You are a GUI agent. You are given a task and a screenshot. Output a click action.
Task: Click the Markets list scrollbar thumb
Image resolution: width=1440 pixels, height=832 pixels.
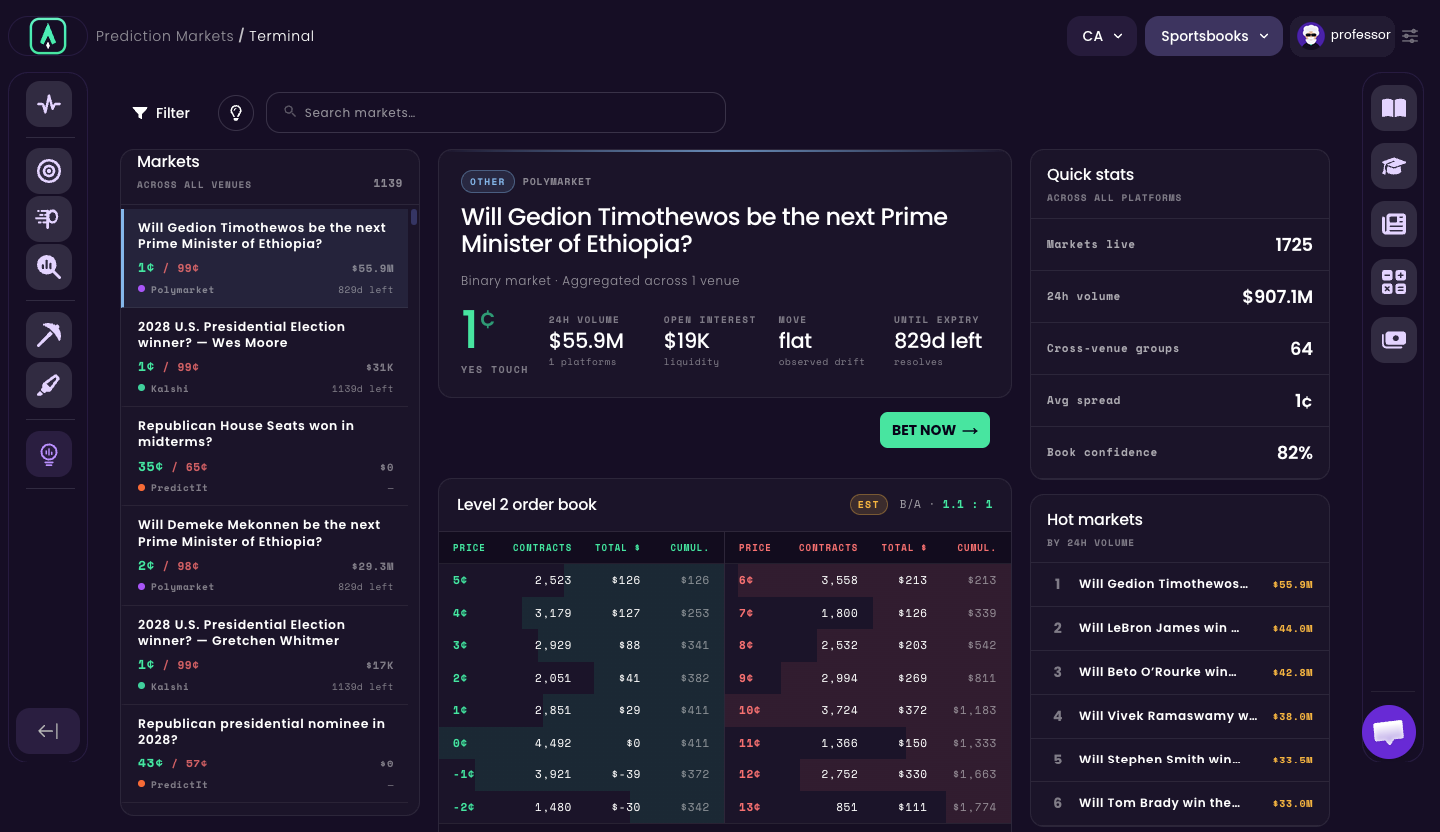[414, 218]
